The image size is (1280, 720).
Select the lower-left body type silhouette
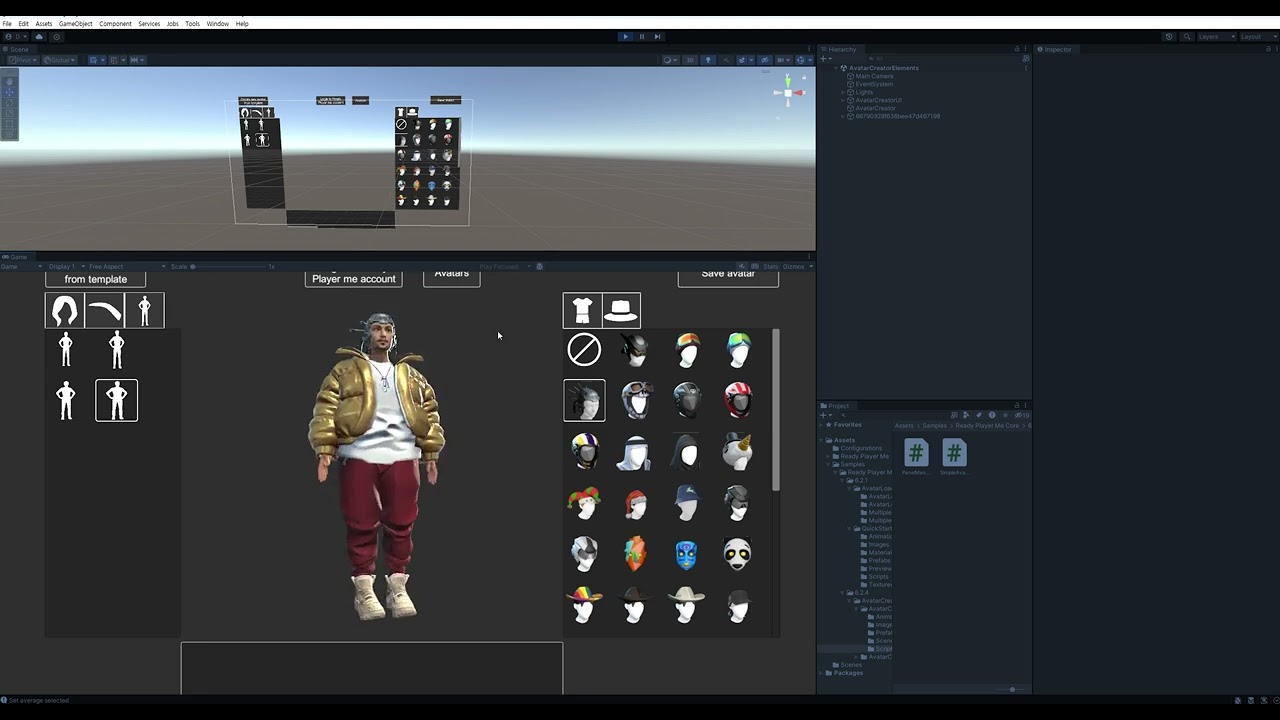click(x=66, y=400)
